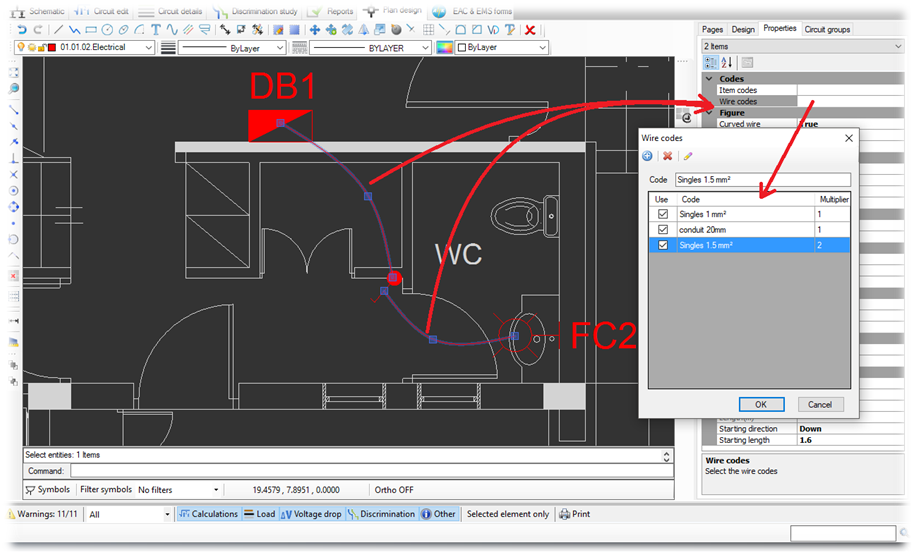
Task: Switch to the EAC & EMS forms tab
Action: pos(472,11)
